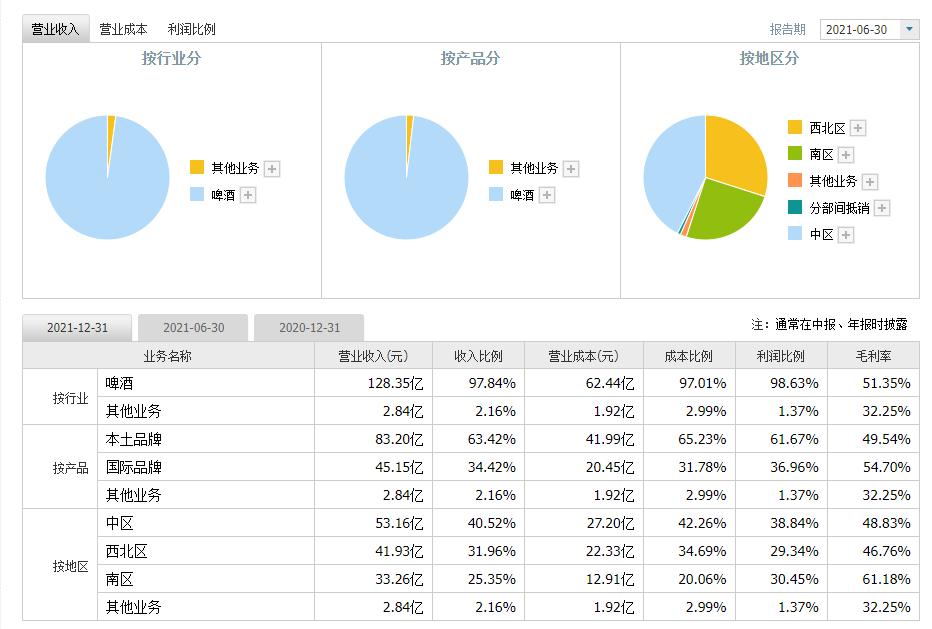The width and height of the screenshot is (932, 629).
Task: Click plus beside 其他业务 in 按行业分 chart
Action: coord(272,169)
